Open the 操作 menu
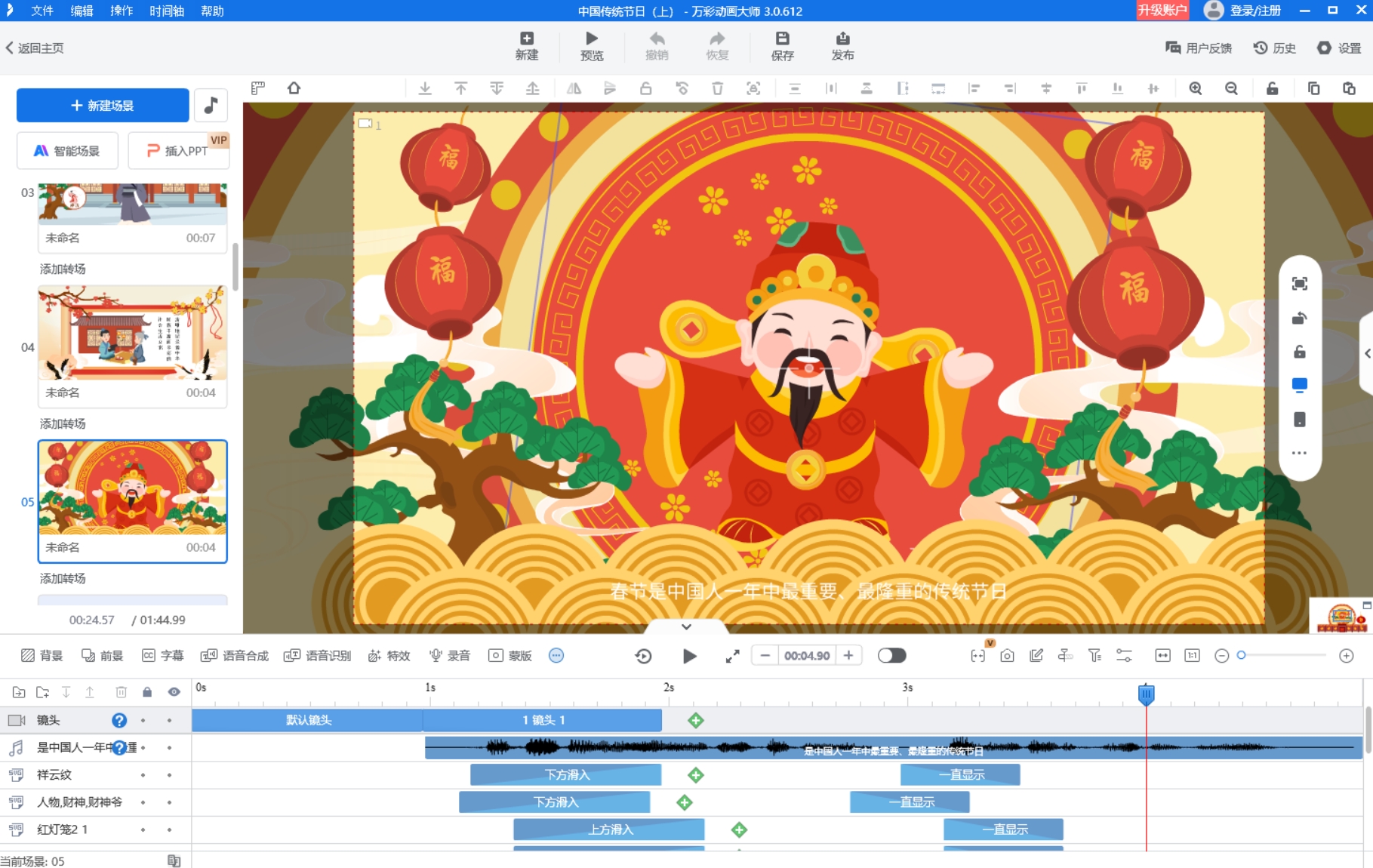Image resolution: width=1373 pixels, height=868 pixels. pyautogui.click(x=121, y=11)
